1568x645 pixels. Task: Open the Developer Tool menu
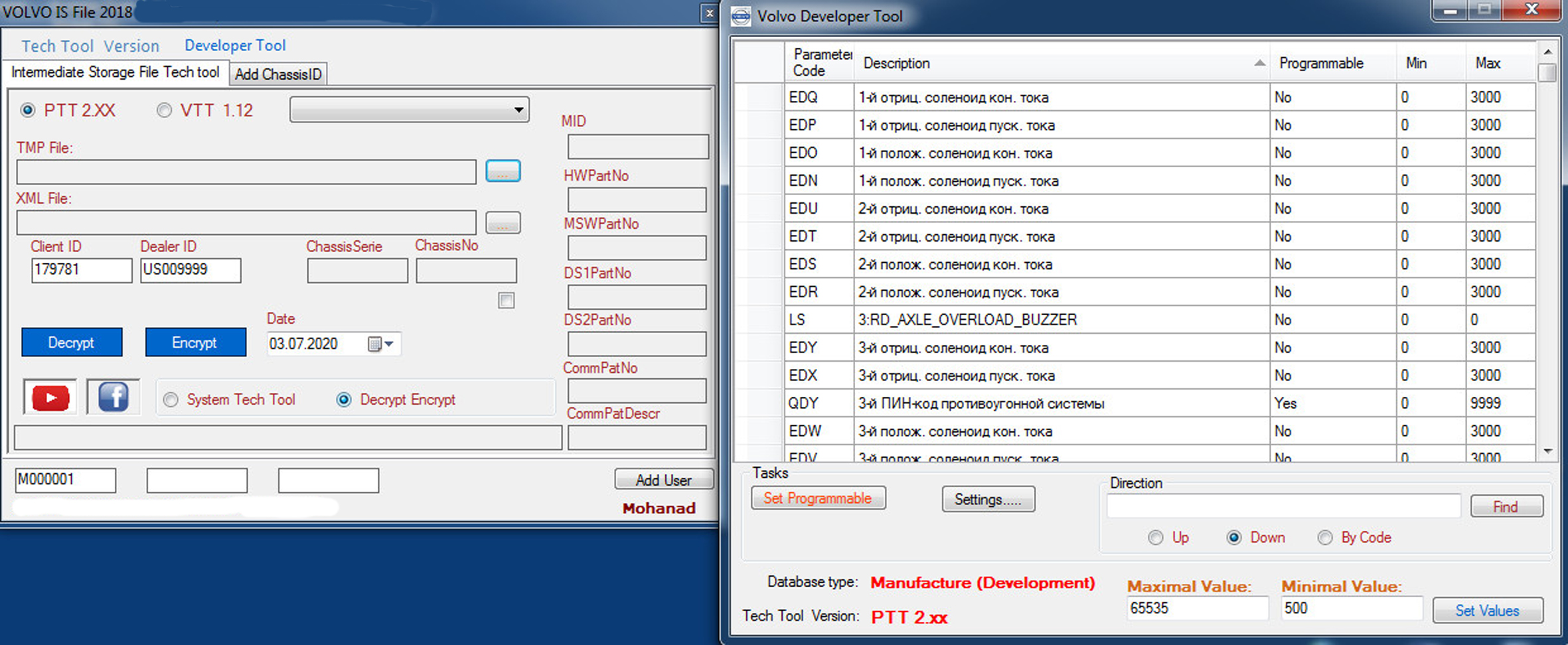[235, 45]
